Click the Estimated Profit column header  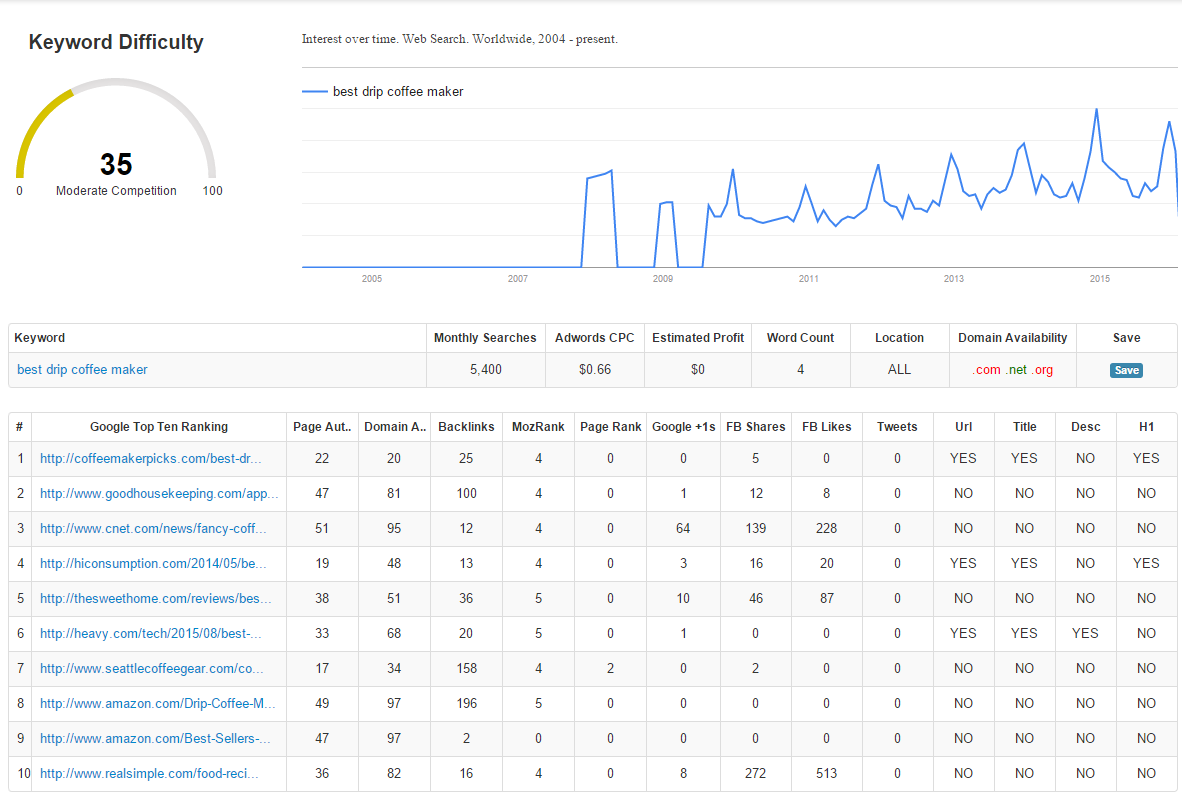[698, 338]
